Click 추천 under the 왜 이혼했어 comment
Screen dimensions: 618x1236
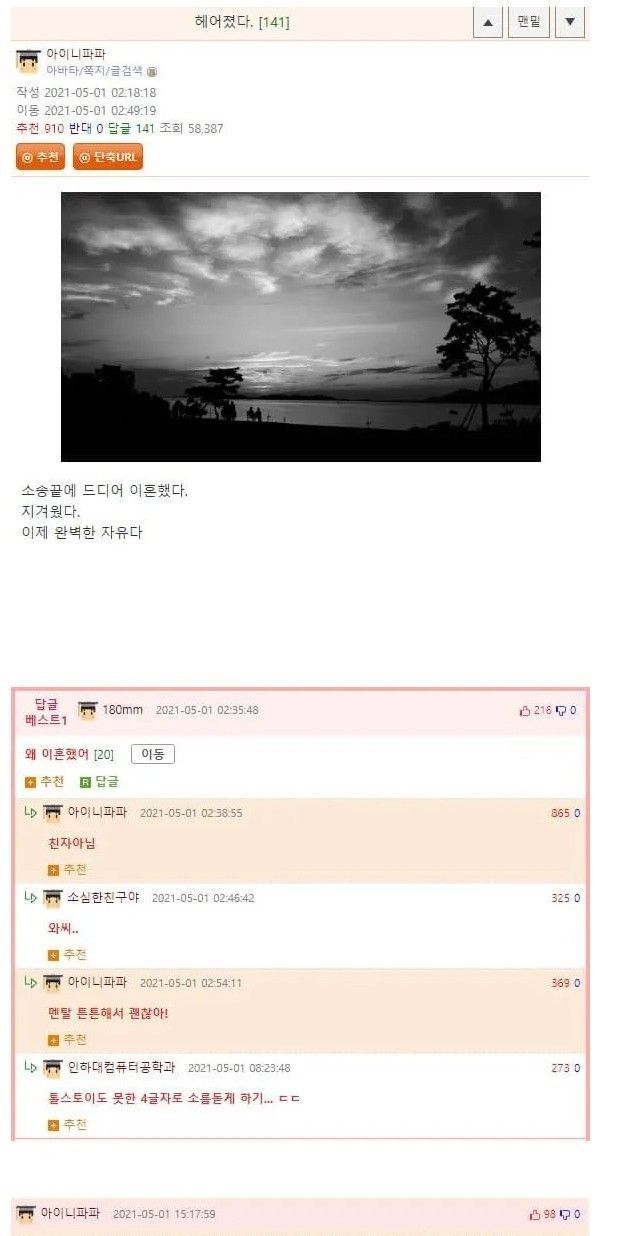click(45, 782)
